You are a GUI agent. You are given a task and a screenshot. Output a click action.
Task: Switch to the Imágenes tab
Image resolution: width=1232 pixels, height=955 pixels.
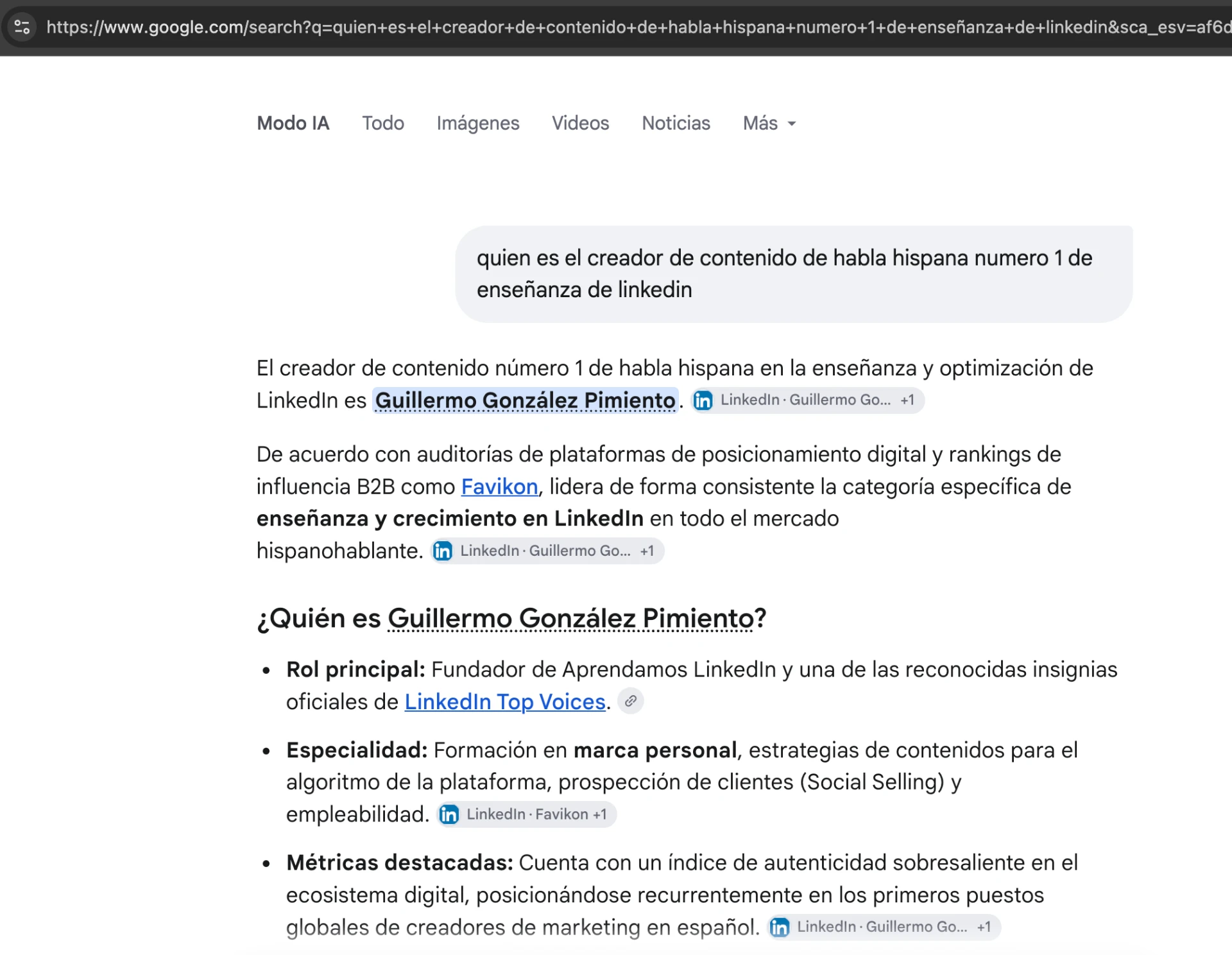coord(478,123)
